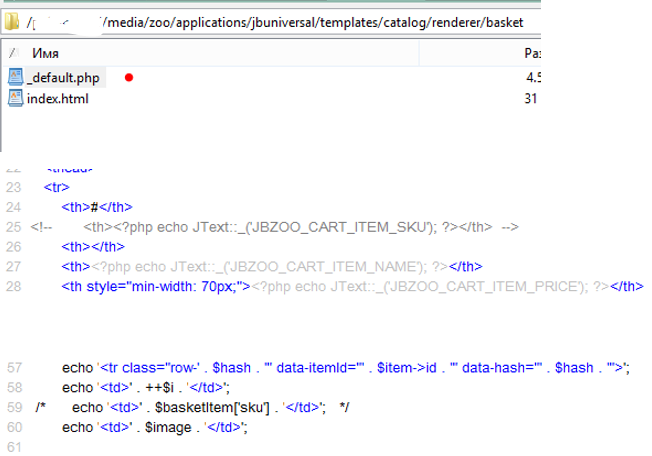Click line number 23 in the gutter
The height and width of the screenshot is (456, 652).
point(13,188)
